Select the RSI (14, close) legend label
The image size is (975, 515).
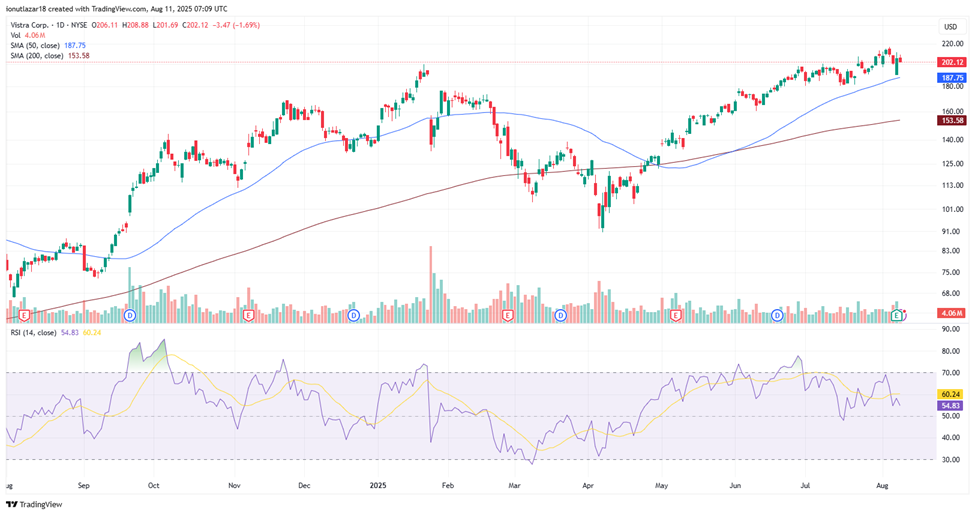click(x=34, y=332)
